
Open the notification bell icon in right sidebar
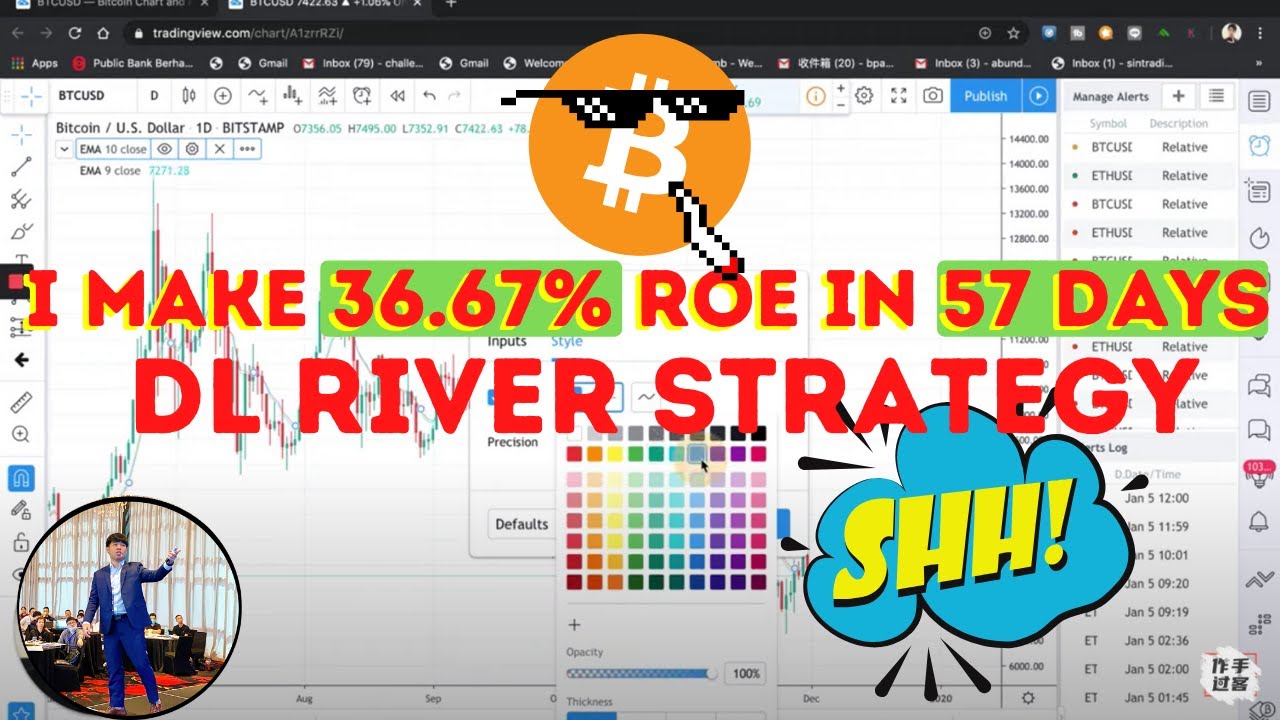pyautogui.click(x=1258, y=521)
